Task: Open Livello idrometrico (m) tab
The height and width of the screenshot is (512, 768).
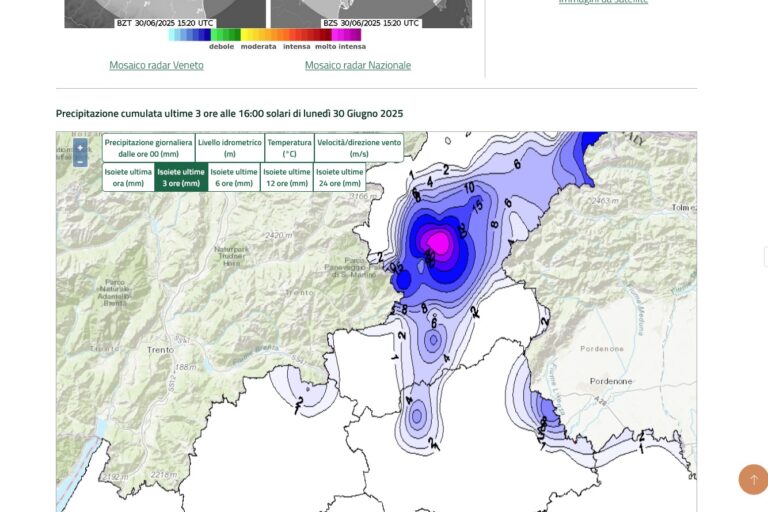Action: pos(229,148)
